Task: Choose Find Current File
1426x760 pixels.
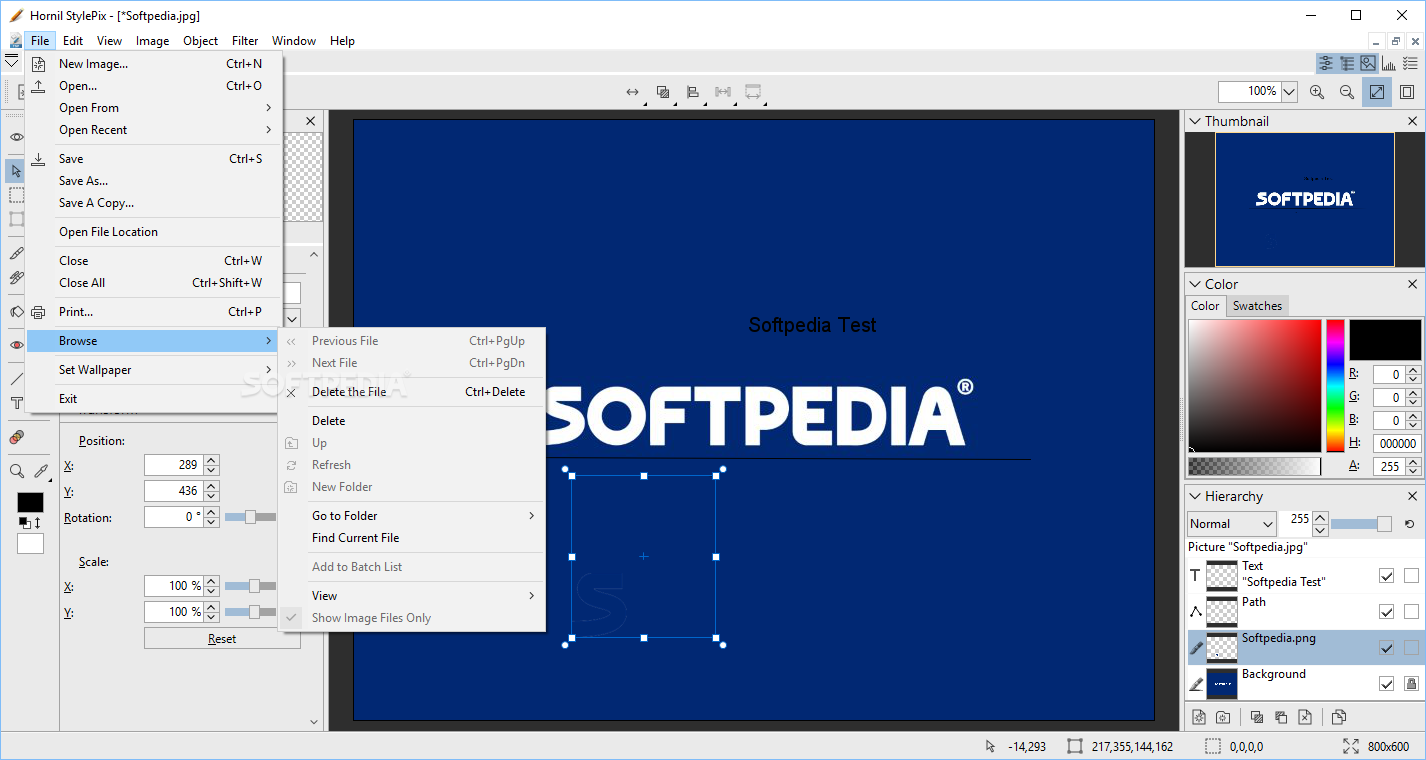Action: click(x=412, y=538)
